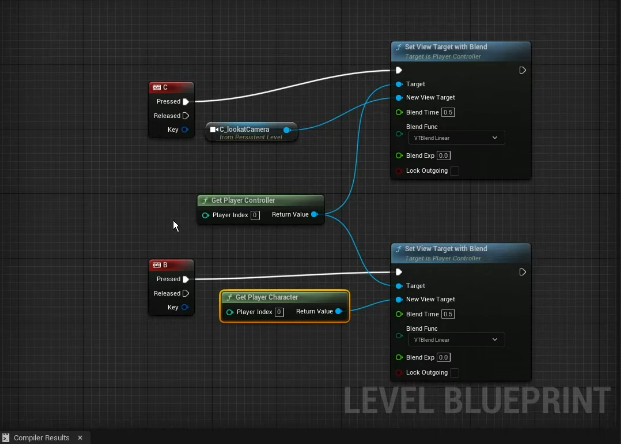
Task: Click bottom Set View Target New View Target pin
Action: point(400,299)
